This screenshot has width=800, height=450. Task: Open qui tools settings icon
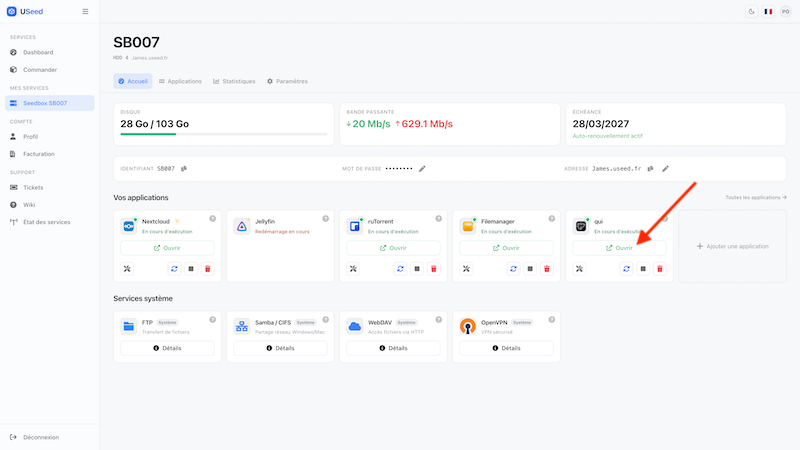(579, 269)
